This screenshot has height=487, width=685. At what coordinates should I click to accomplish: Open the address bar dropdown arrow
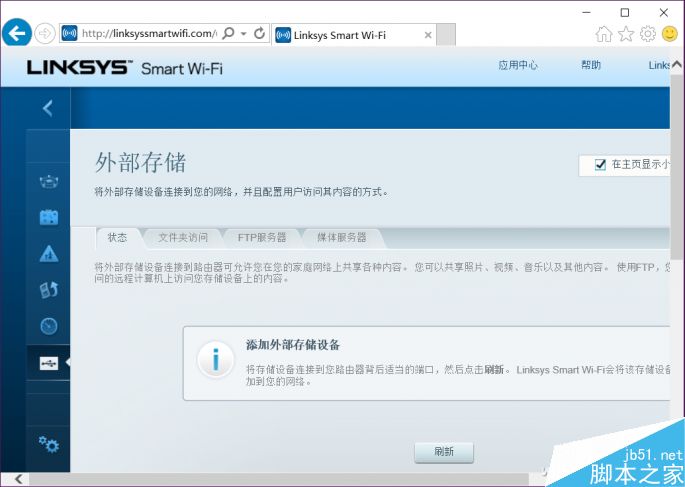tap(244, 34)
